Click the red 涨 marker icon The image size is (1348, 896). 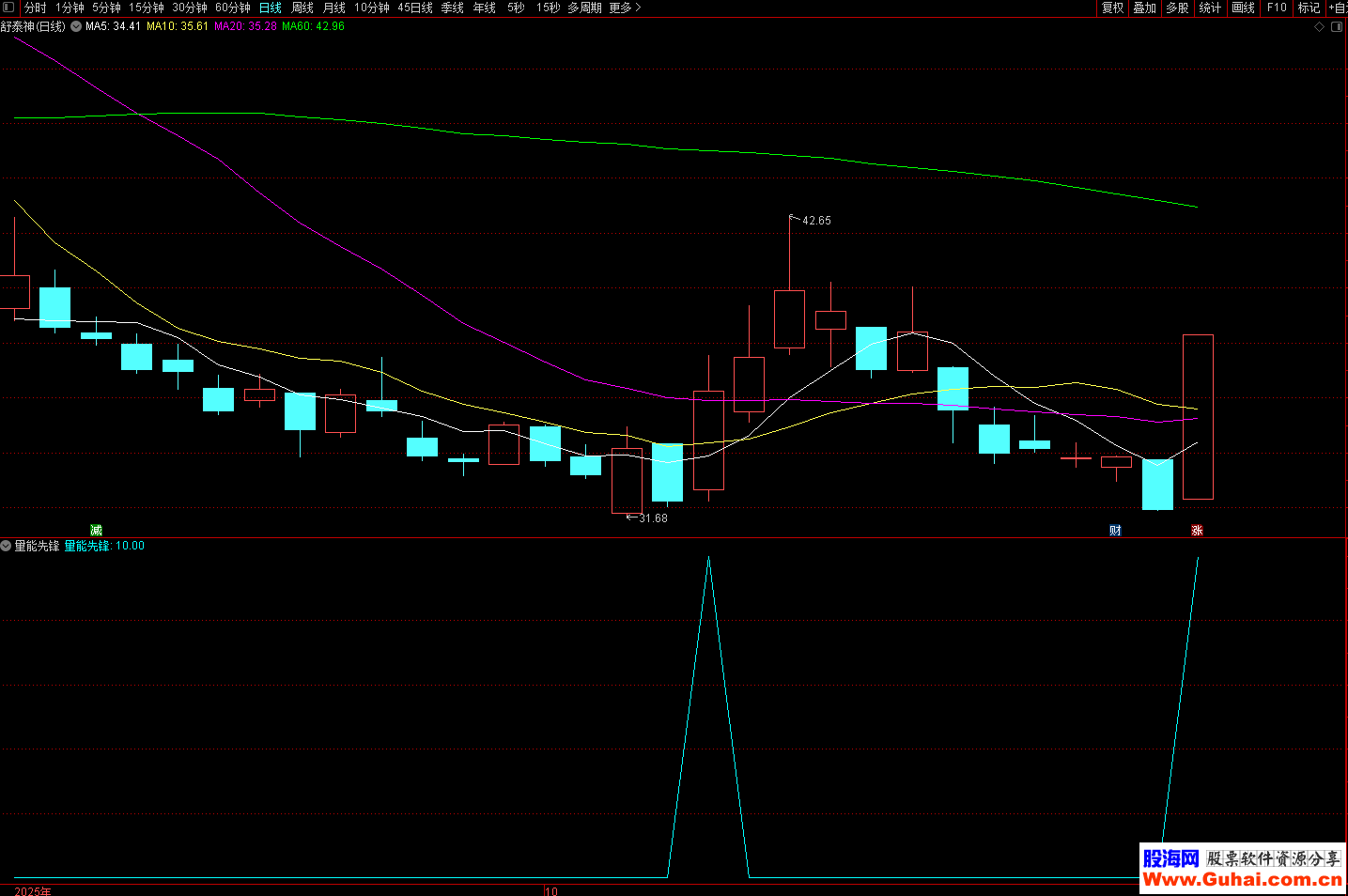coord(1197,531)
